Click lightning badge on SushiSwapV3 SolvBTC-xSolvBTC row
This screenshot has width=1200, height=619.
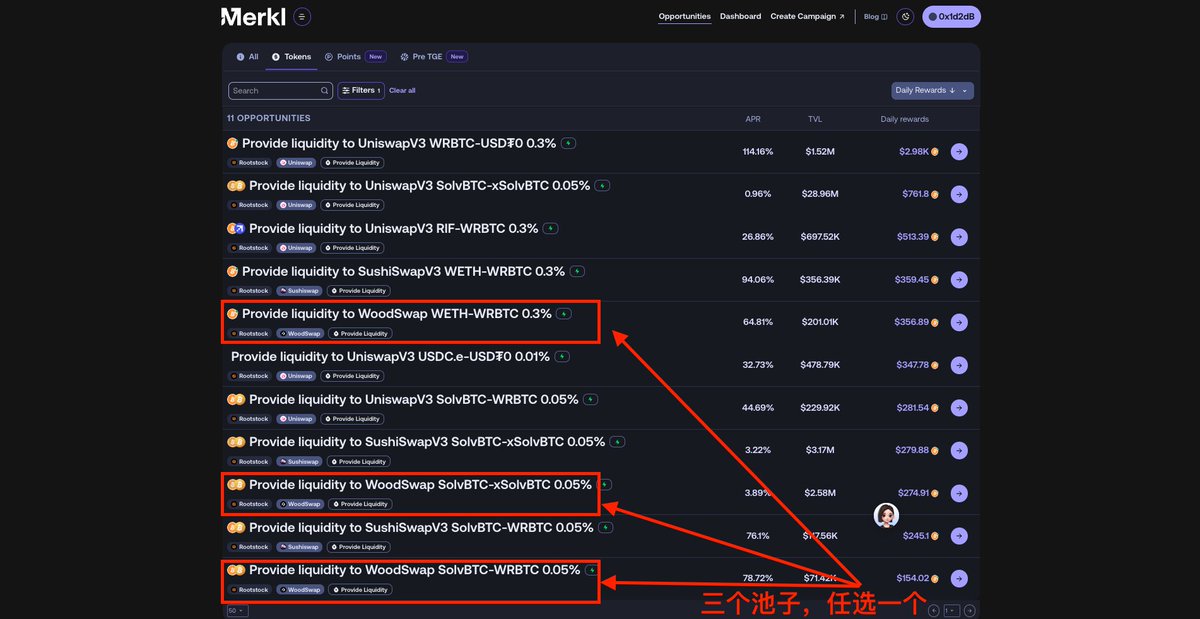coord(618,442)
